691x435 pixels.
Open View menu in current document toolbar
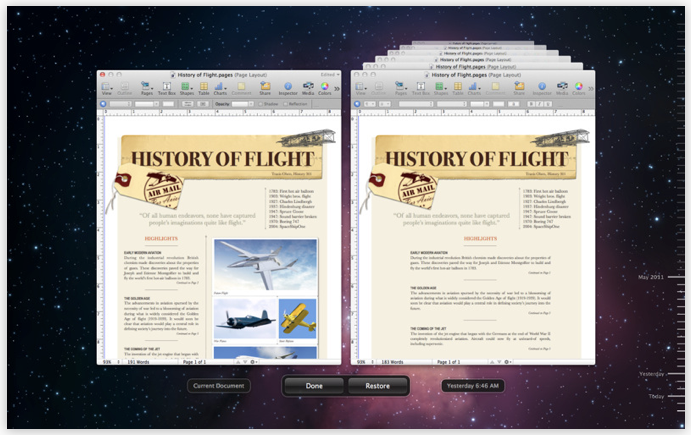click(106, 88)
